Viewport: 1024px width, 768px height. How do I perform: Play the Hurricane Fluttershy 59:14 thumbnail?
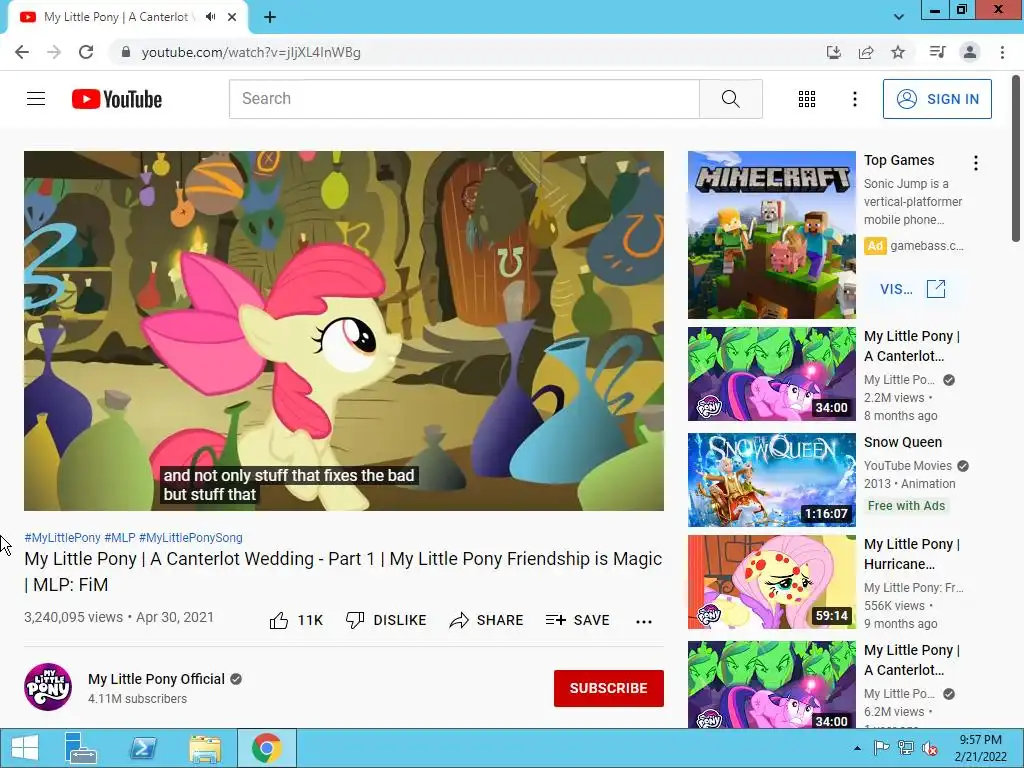point(771,582)
